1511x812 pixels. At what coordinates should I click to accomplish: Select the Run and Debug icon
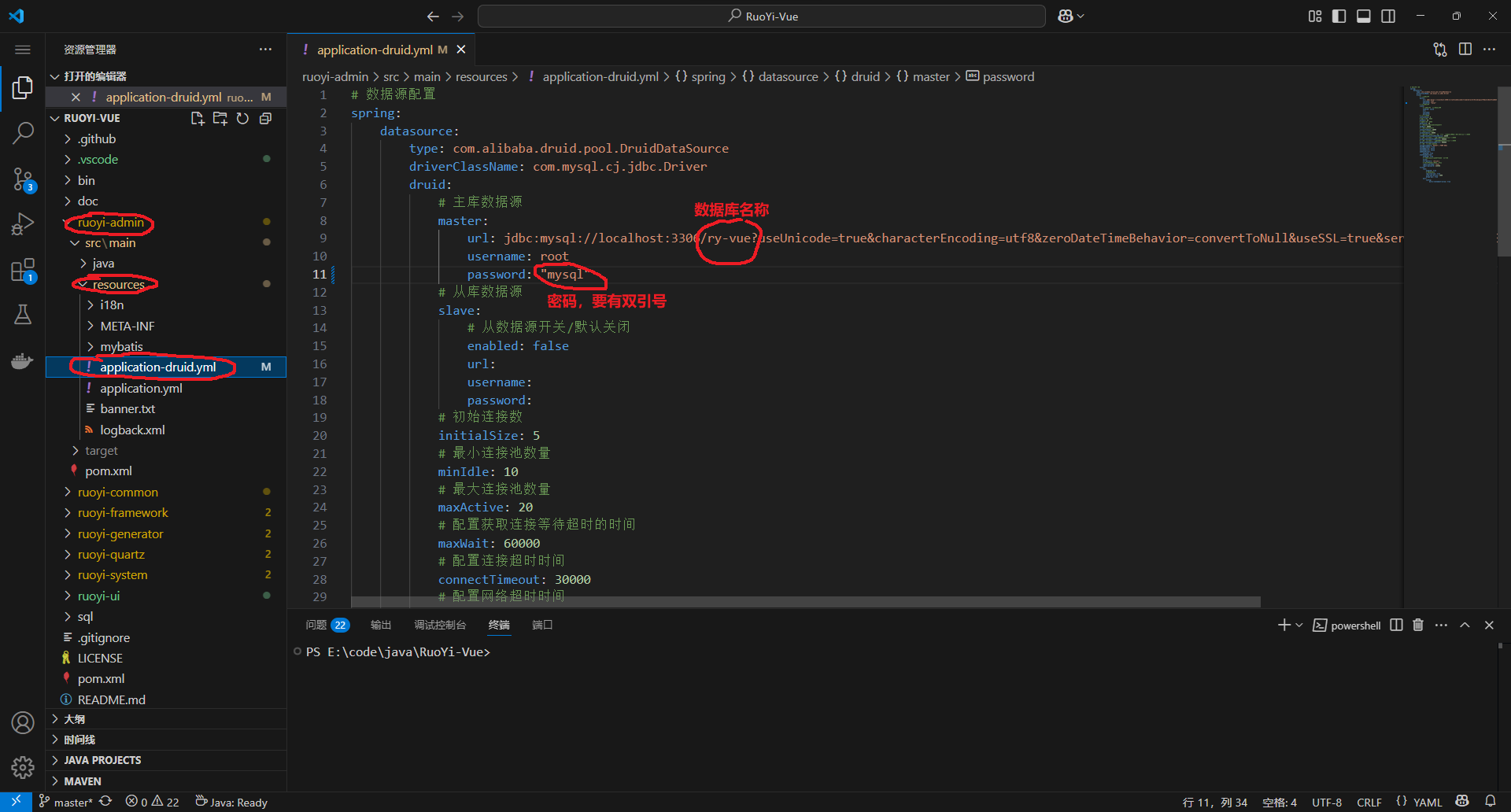pyautogui.click(x=23, y=223)
